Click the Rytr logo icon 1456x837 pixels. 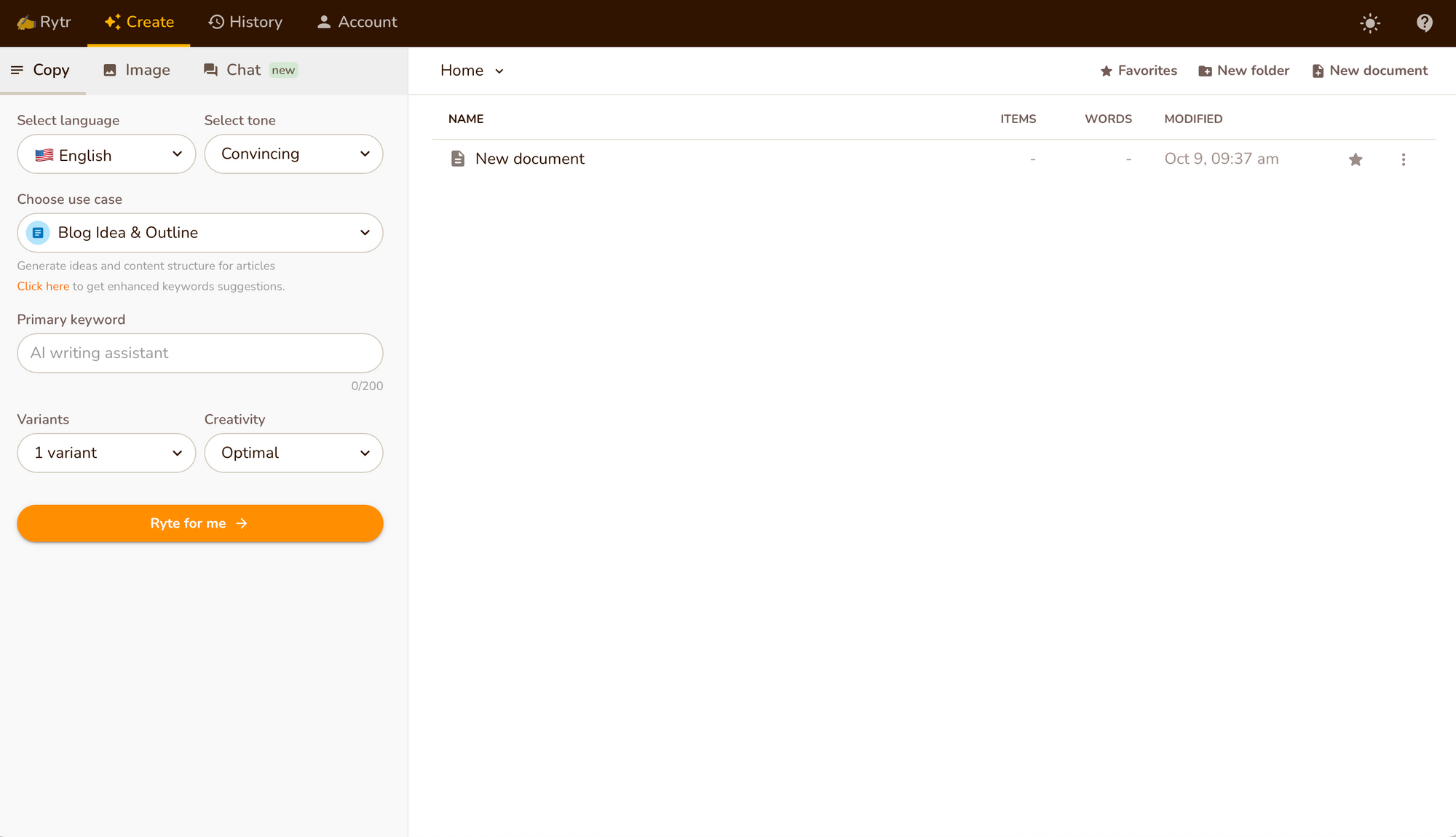[26, 23]
